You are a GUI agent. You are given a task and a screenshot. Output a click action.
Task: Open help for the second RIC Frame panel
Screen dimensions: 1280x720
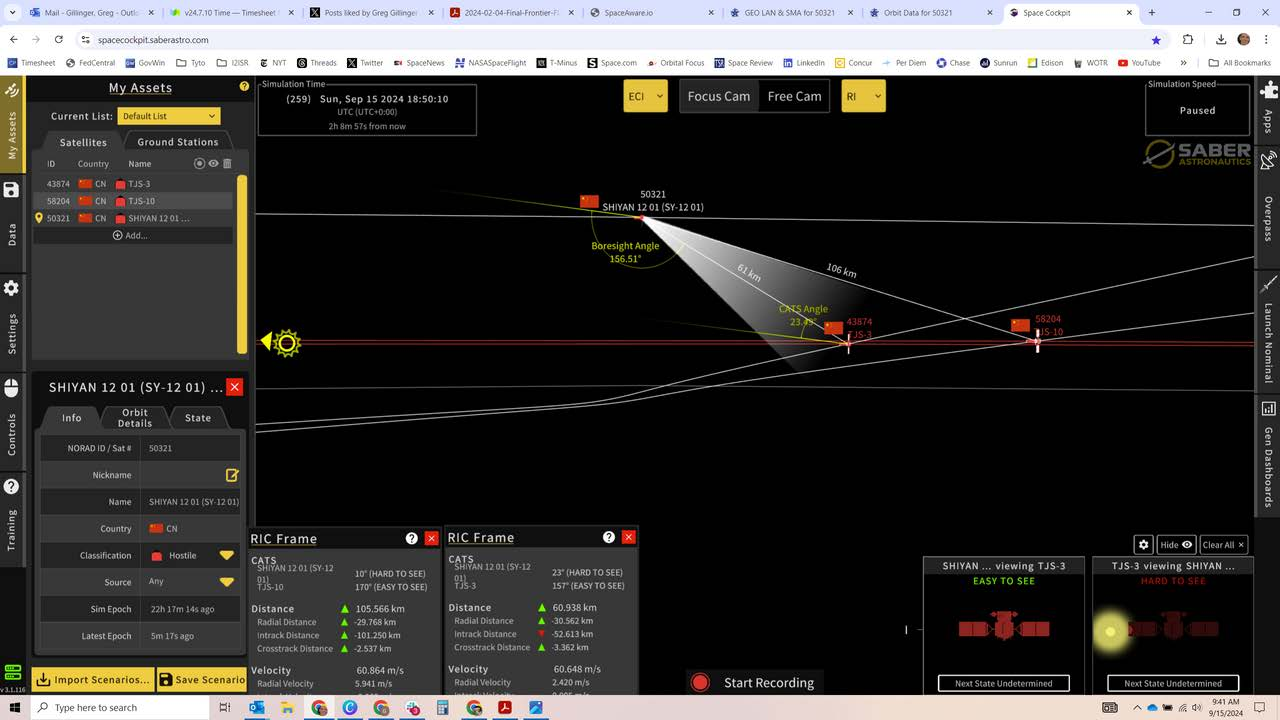tap(608, 537)
